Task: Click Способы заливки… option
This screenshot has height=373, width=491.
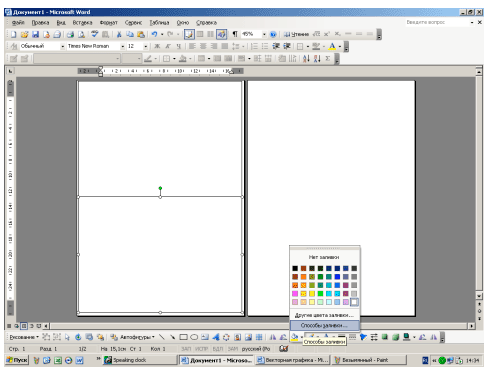Action: [x=325, y=325]
